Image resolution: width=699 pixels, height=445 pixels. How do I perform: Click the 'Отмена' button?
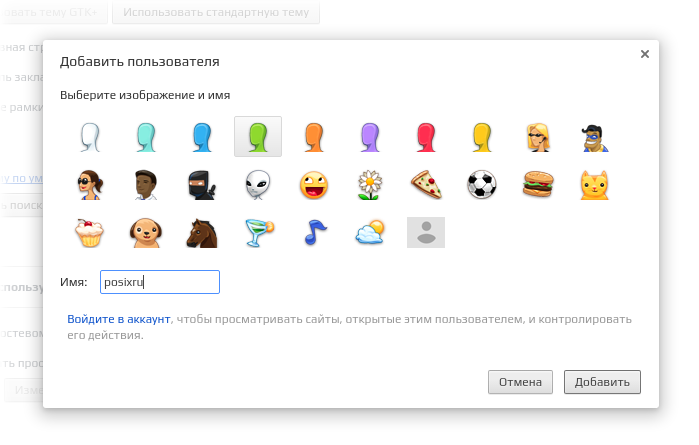pos(520,382)
